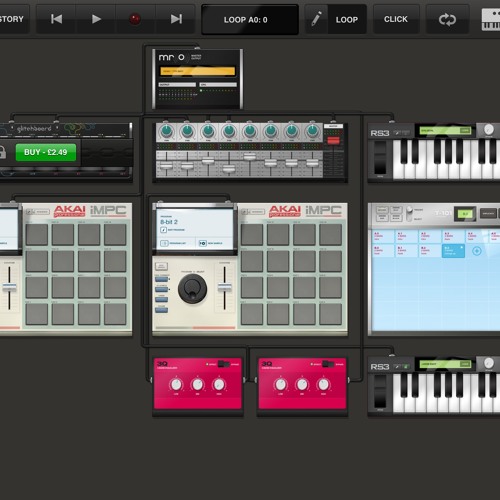
Task: Flip the bypass switch on the left 3Q pedal
Action: point(224,364)
